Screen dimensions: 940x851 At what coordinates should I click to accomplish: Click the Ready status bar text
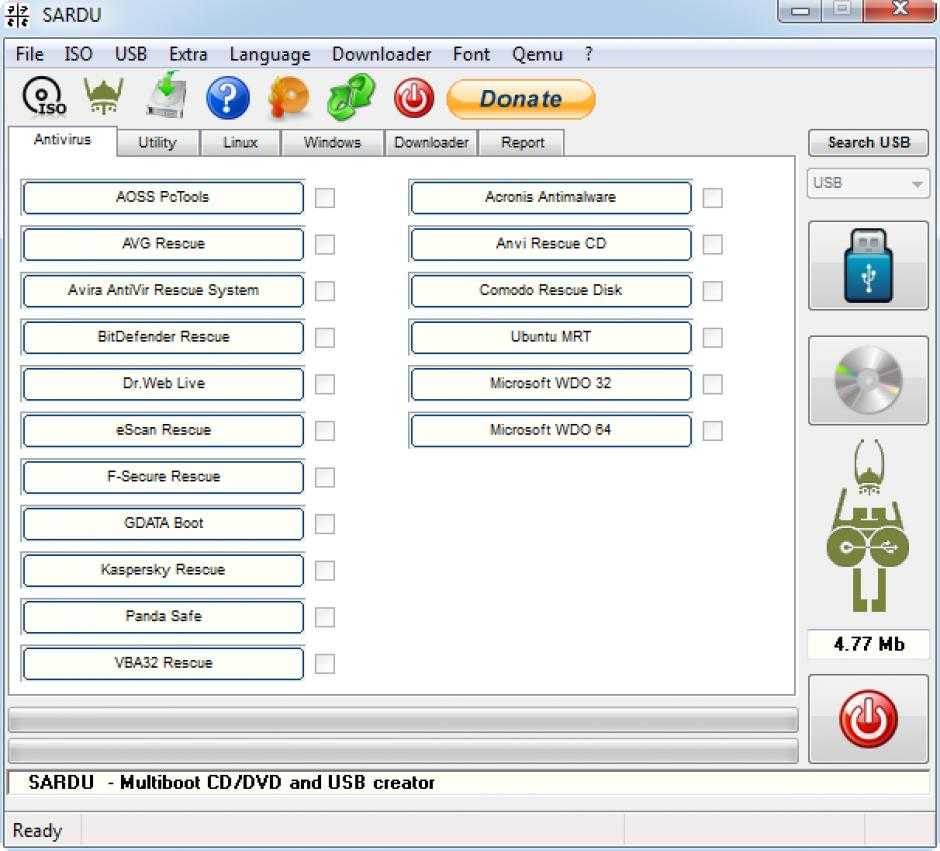click(37, 831)
